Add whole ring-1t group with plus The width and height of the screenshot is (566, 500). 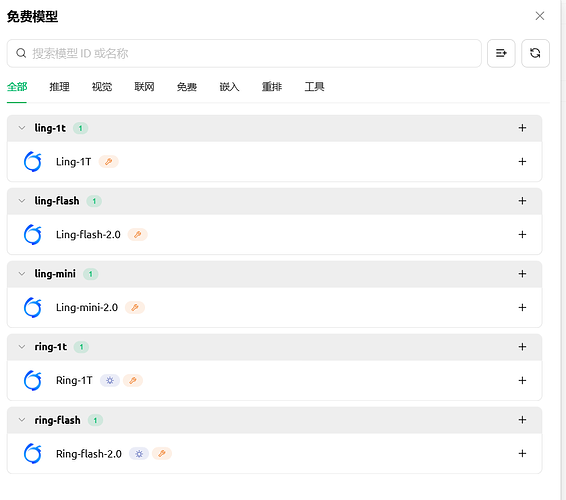(x=522, y=347)
